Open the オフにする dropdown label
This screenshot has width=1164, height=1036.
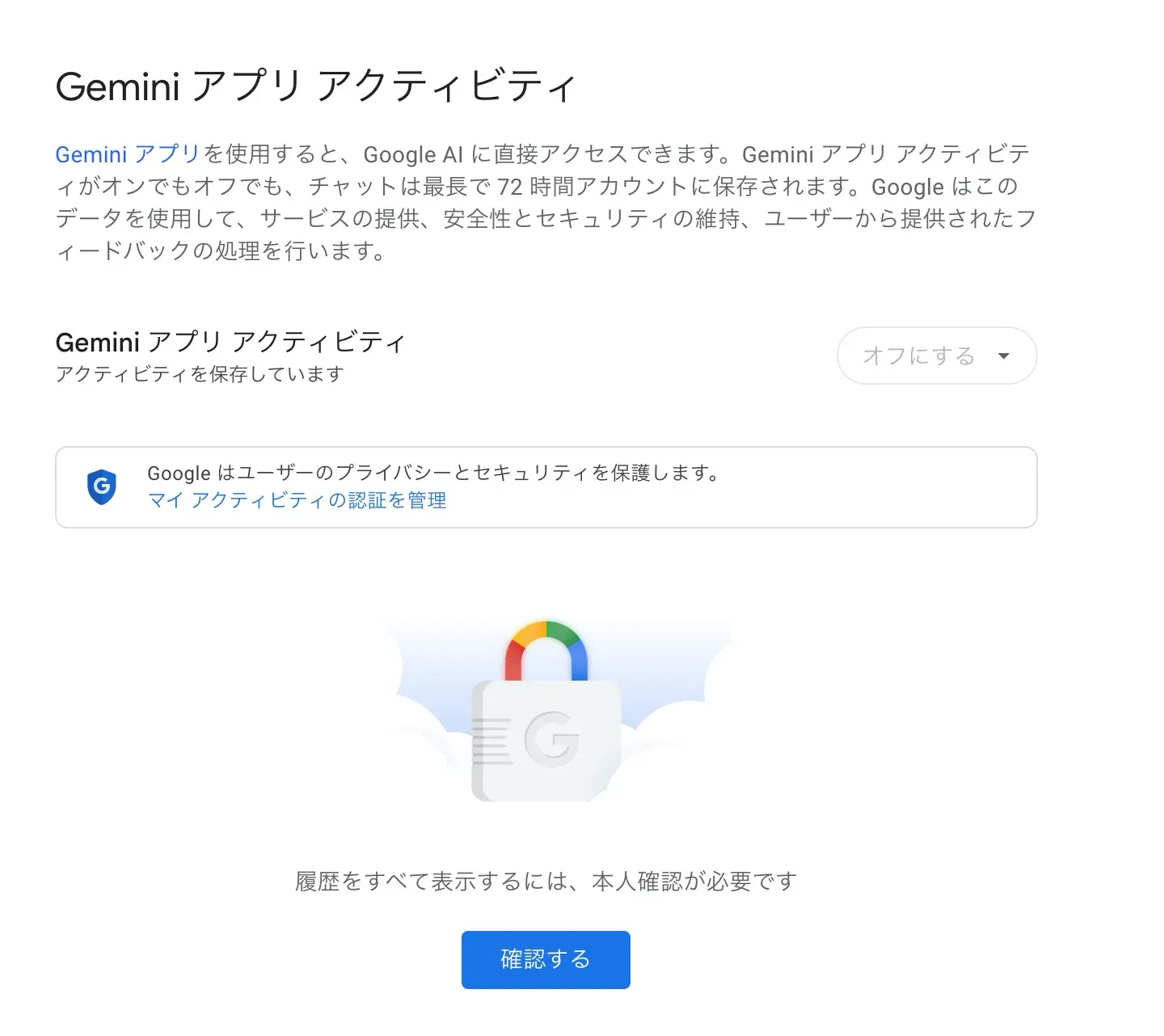pyautogui.click(x=919, y=356)
